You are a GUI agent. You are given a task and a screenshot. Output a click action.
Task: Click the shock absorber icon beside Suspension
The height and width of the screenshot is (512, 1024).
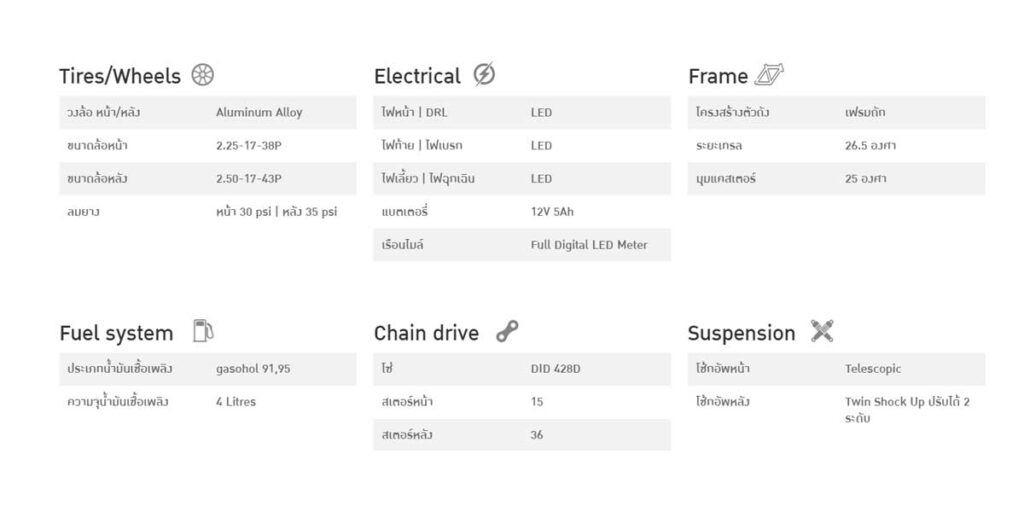point(822,331)
